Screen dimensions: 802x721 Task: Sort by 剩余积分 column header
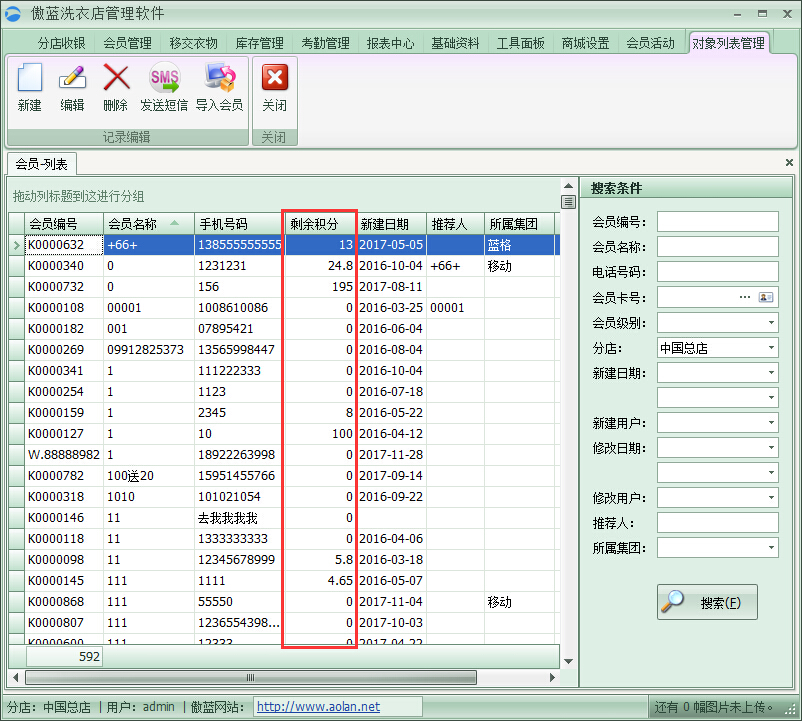point(320,223)
